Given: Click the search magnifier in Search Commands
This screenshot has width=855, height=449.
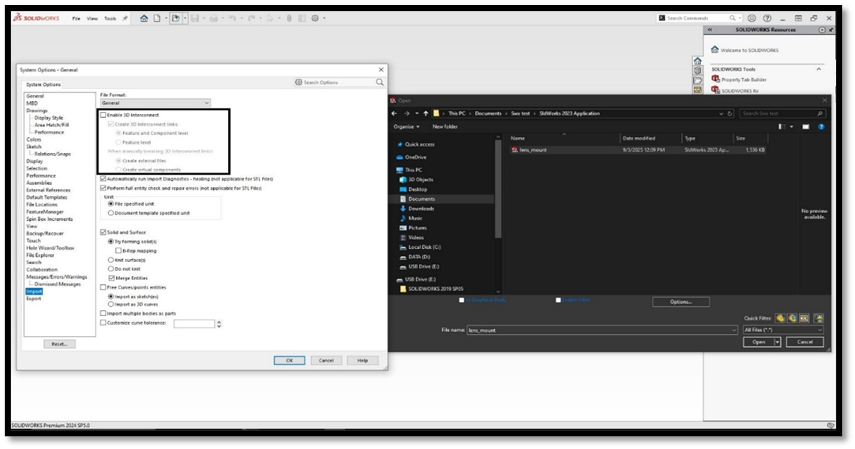Looking at the screenshot, I should pyautogui.click(x=732, y=18).
